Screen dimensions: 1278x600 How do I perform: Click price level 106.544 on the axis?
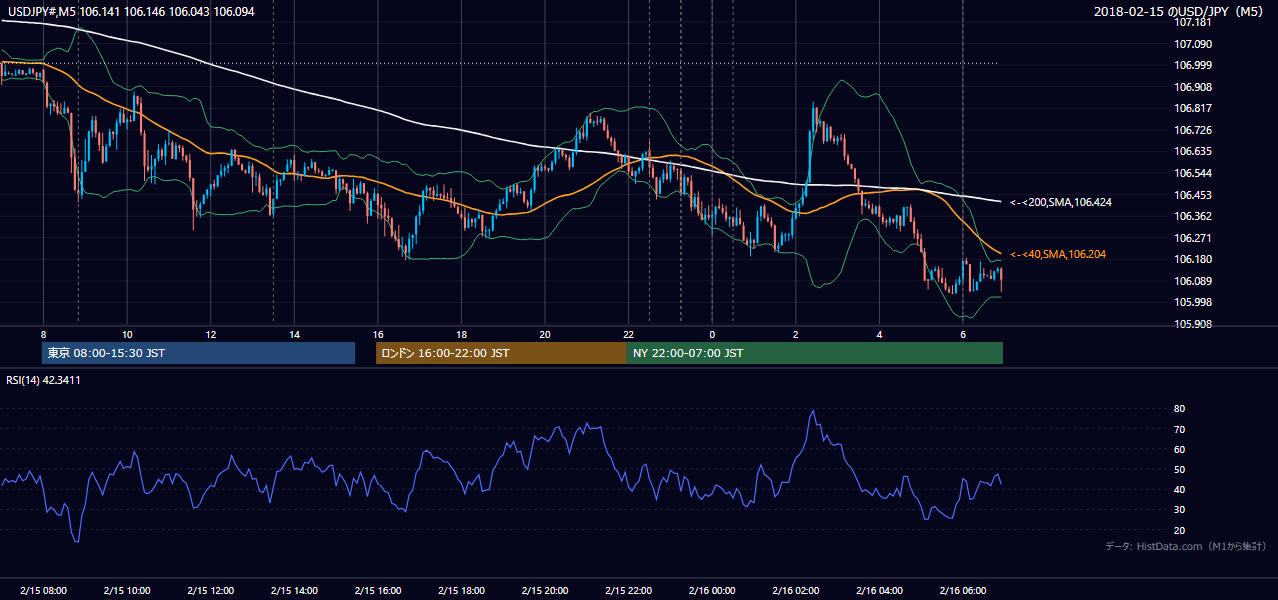pos(1192,173)
